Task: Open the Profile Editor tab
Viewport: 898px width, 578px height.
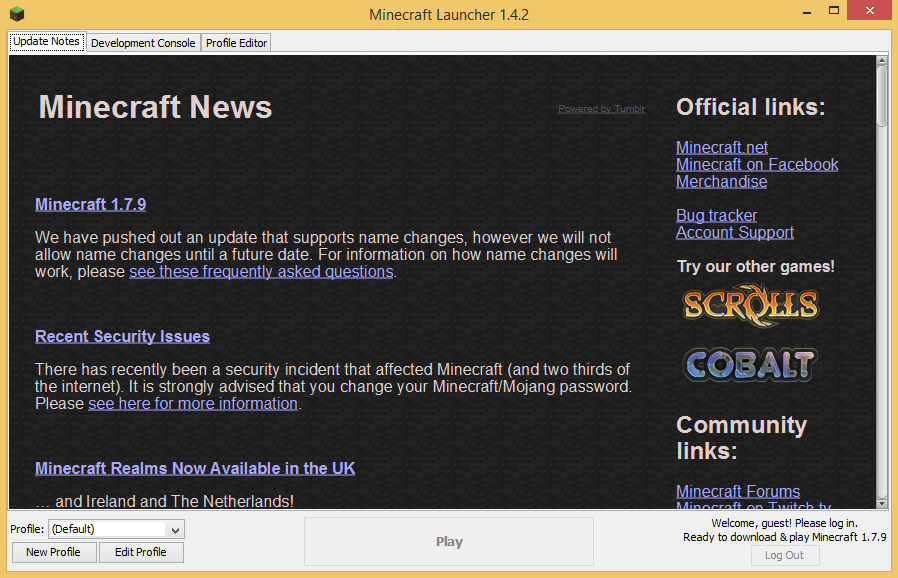Action: [236, 43]
